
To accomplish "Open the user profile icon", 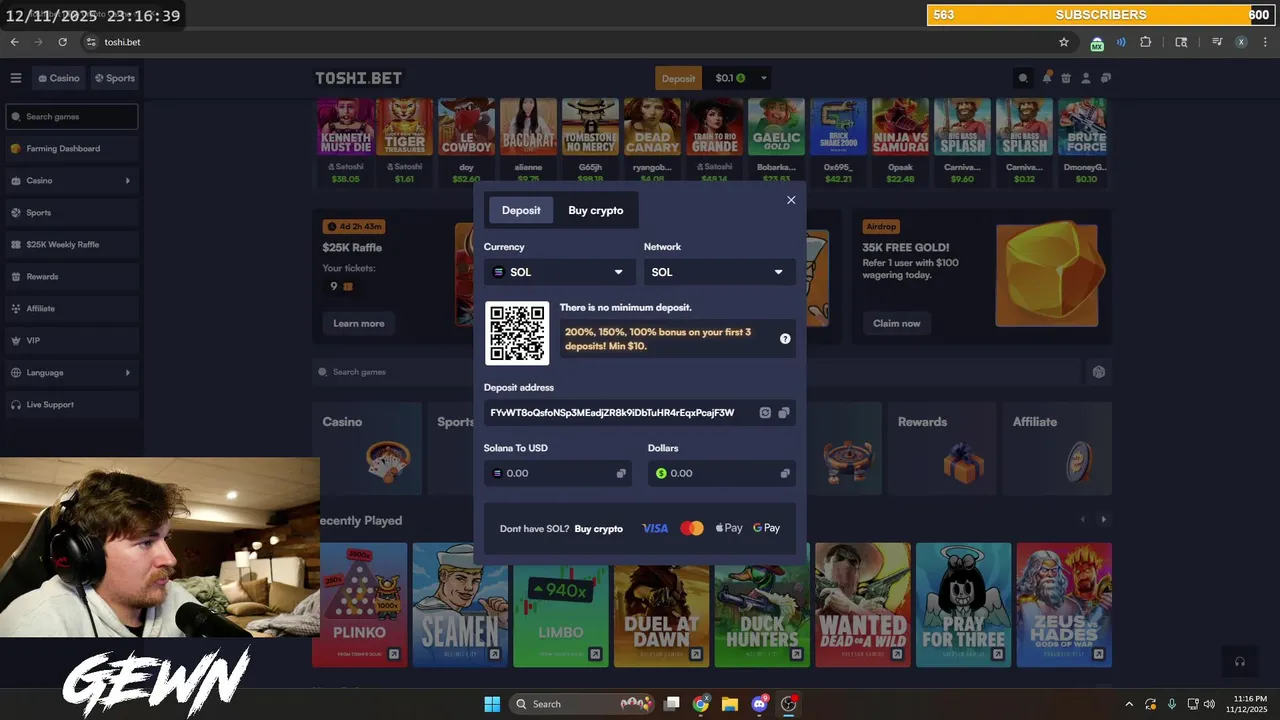I will 1086,78.
